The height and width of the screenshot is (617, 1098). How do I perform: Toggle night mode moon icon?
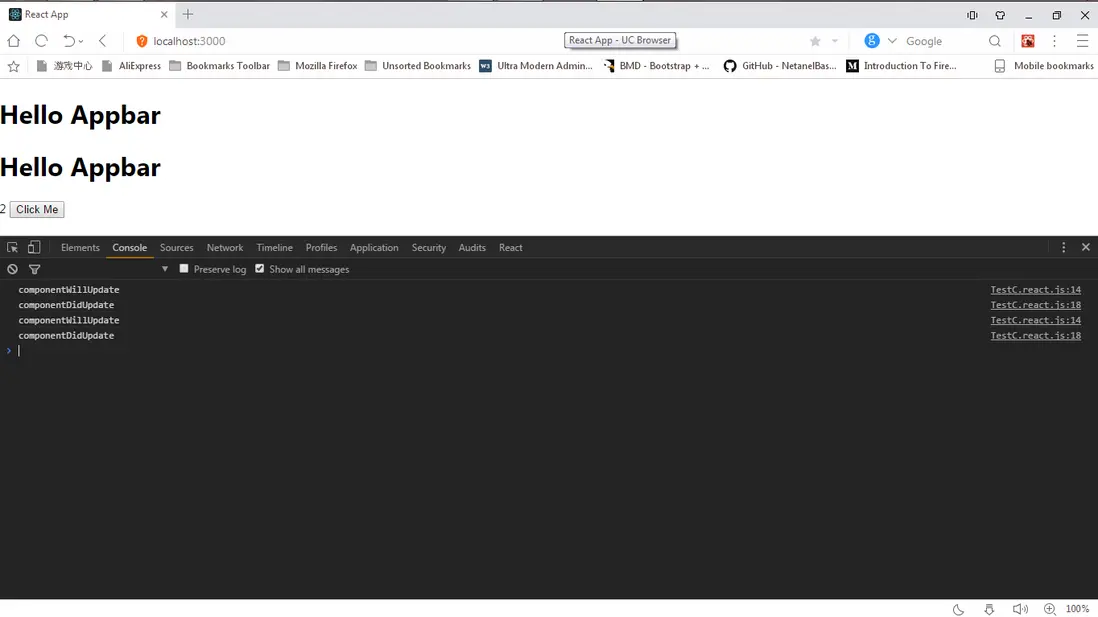(959, 609)
